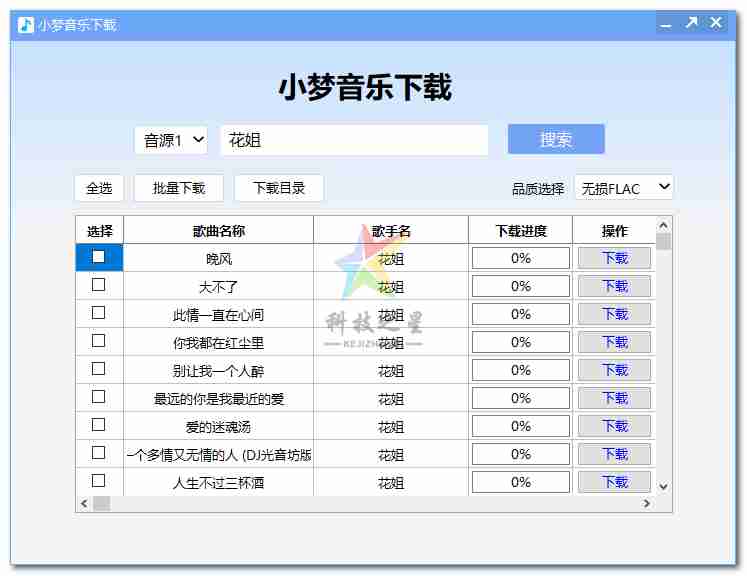Tick the checkbox for 人生不过三杯酒

[99, 481]
